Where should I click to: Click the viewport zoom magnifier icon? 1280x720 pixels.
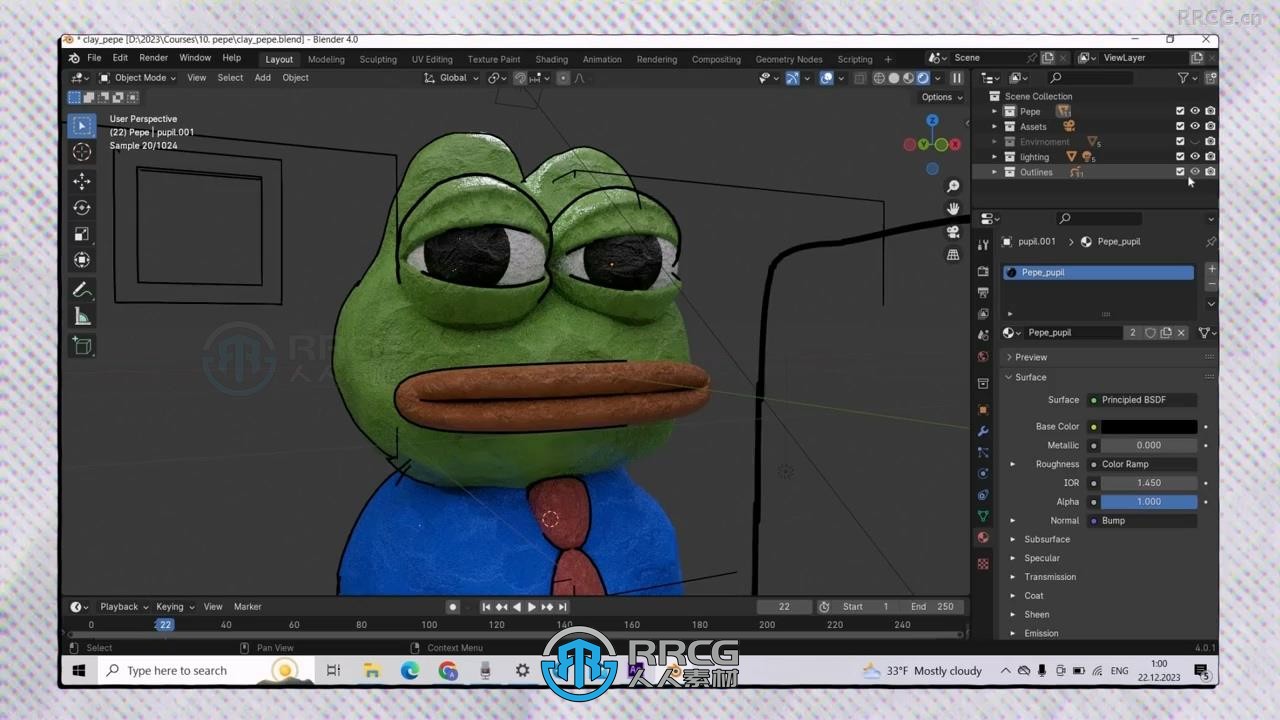point(953,187)
